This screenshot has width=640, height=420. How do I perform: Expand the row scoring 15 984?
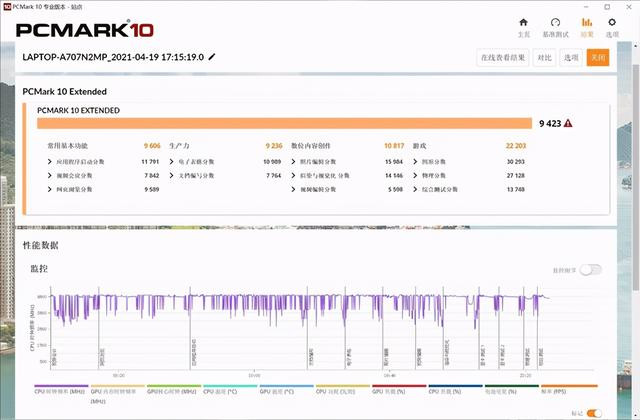pyautogui.click(x=293, y=162)
